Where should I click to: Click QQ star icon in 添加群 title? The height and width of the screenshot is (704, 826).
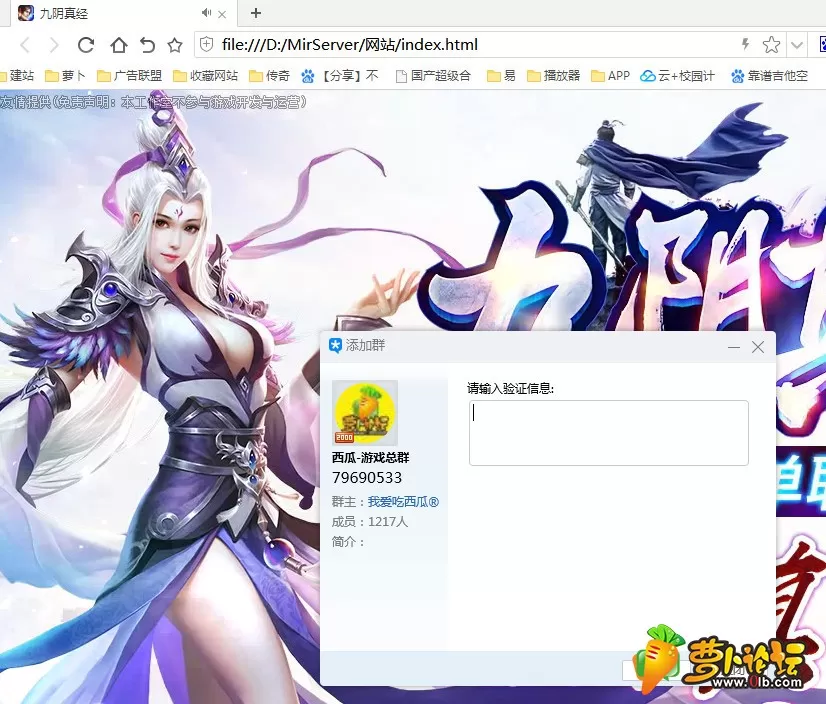pyautogui.click(x=335, y=346)
